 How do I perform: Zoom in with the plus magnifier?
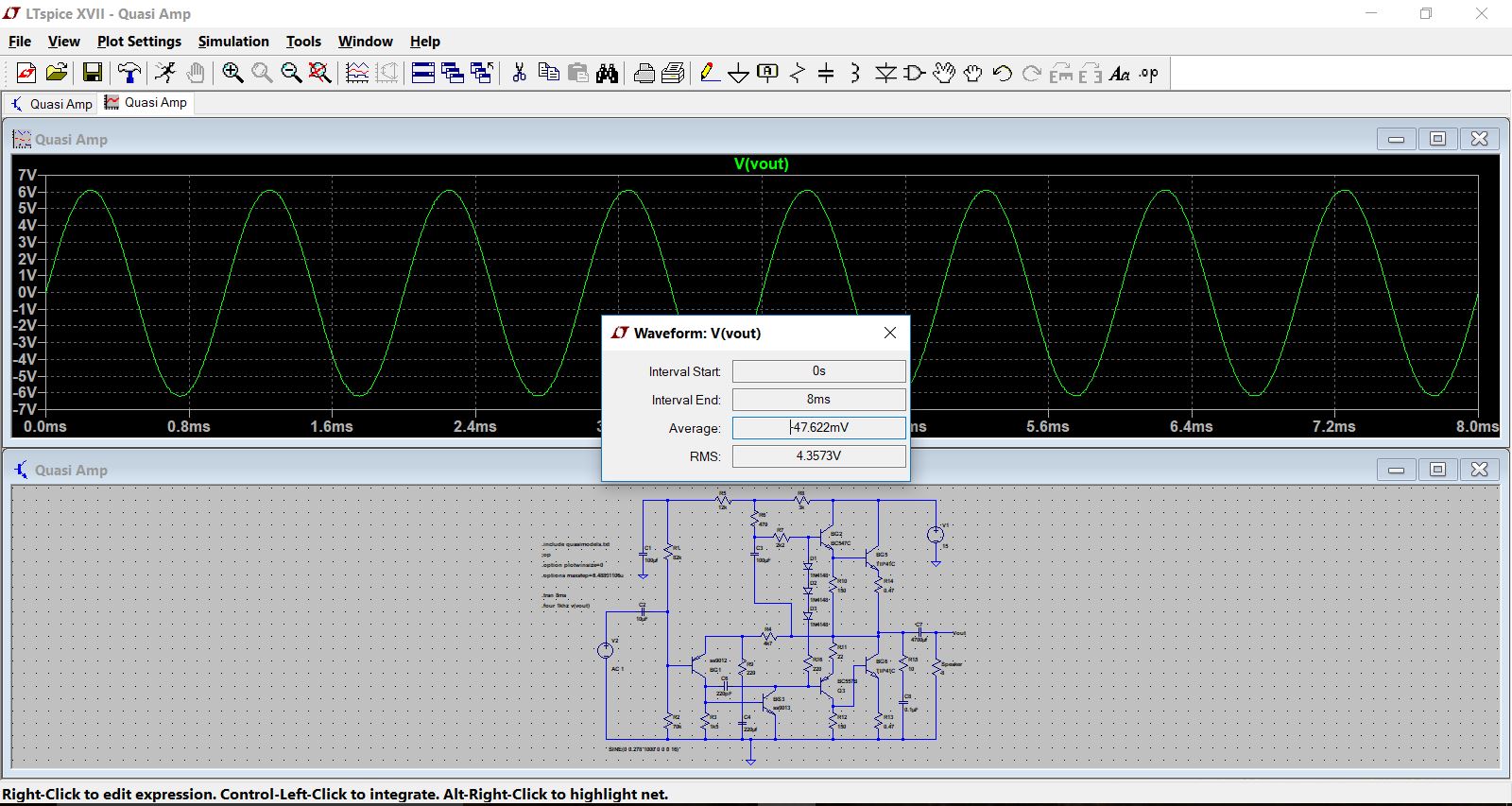click(x=232, y=73)
